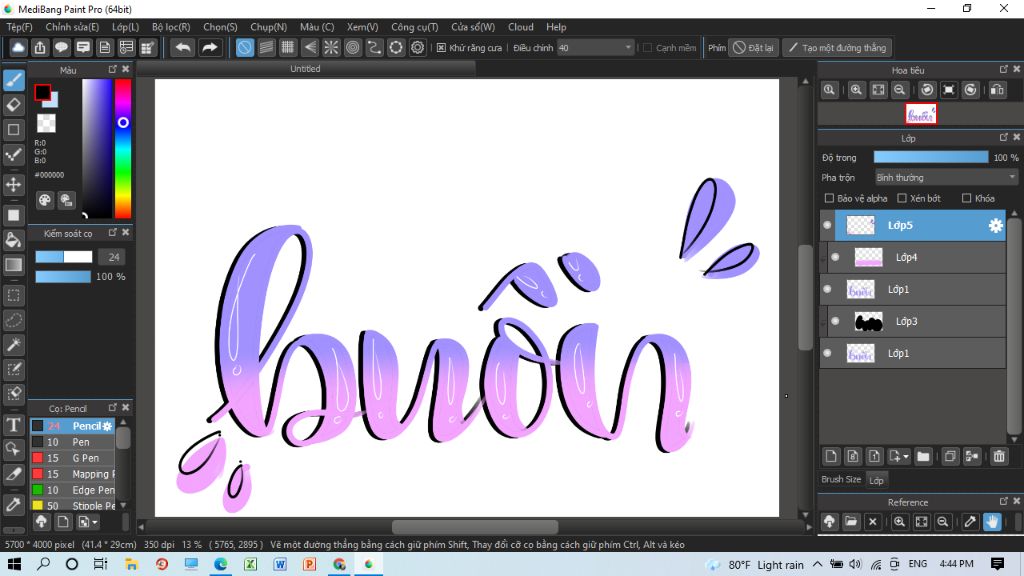Open brush add dropdown arrow at panel bottom

95,522
